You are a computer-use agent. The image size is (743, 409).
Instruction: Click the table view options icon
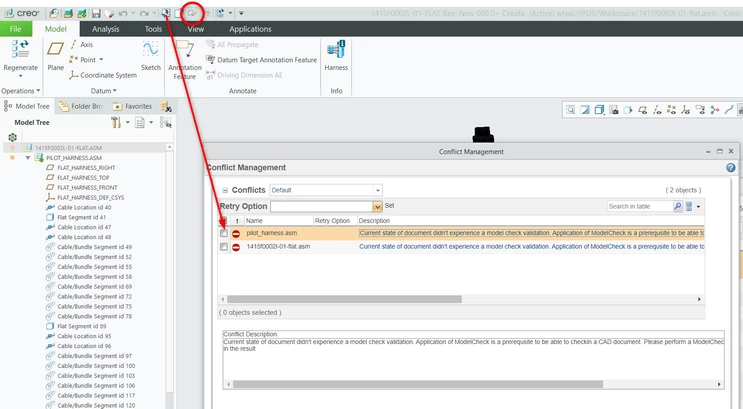(x=689, y=206)
